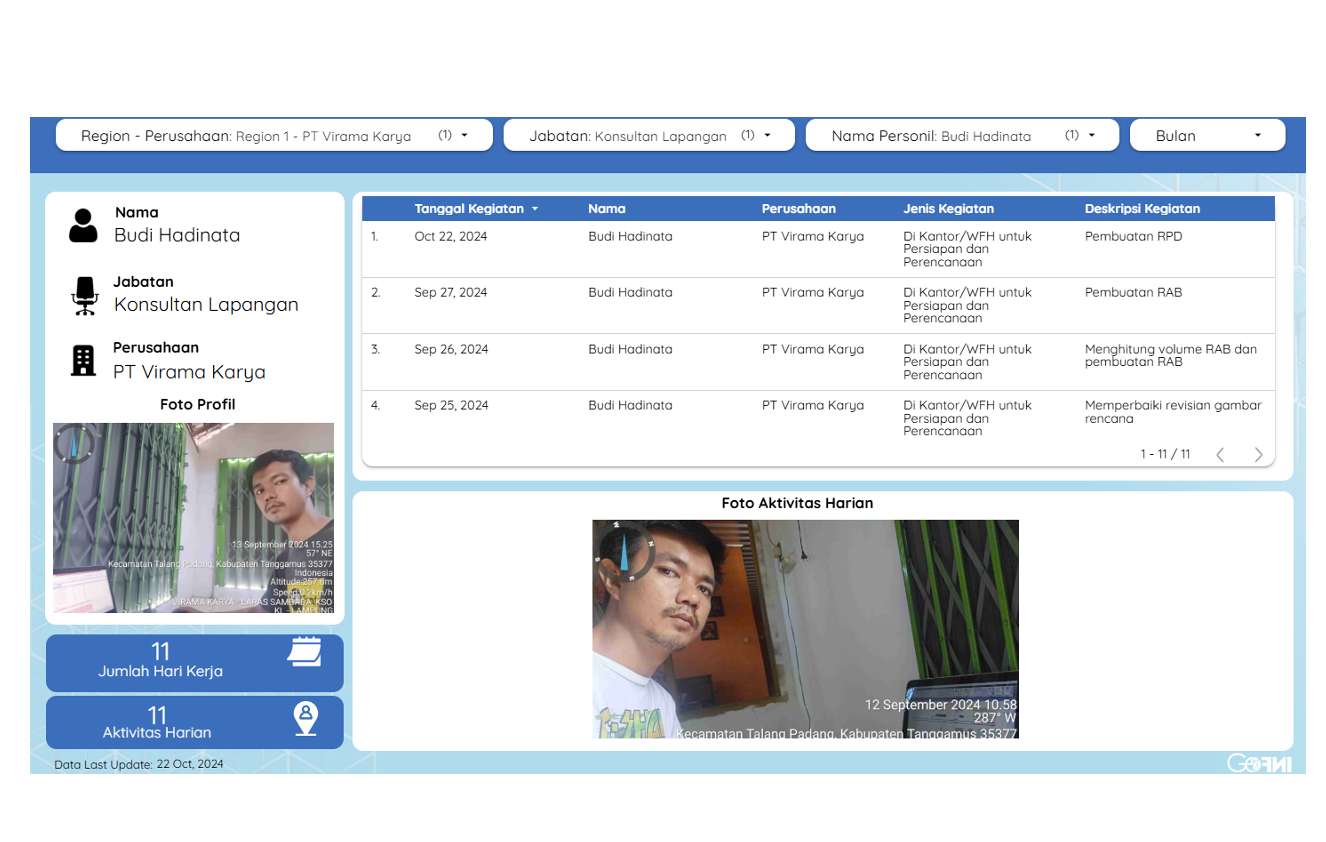Sort the table by Perusahaan column header
Image resolution: width=1326 pixels, height=842 pixels.
[799, 209]
